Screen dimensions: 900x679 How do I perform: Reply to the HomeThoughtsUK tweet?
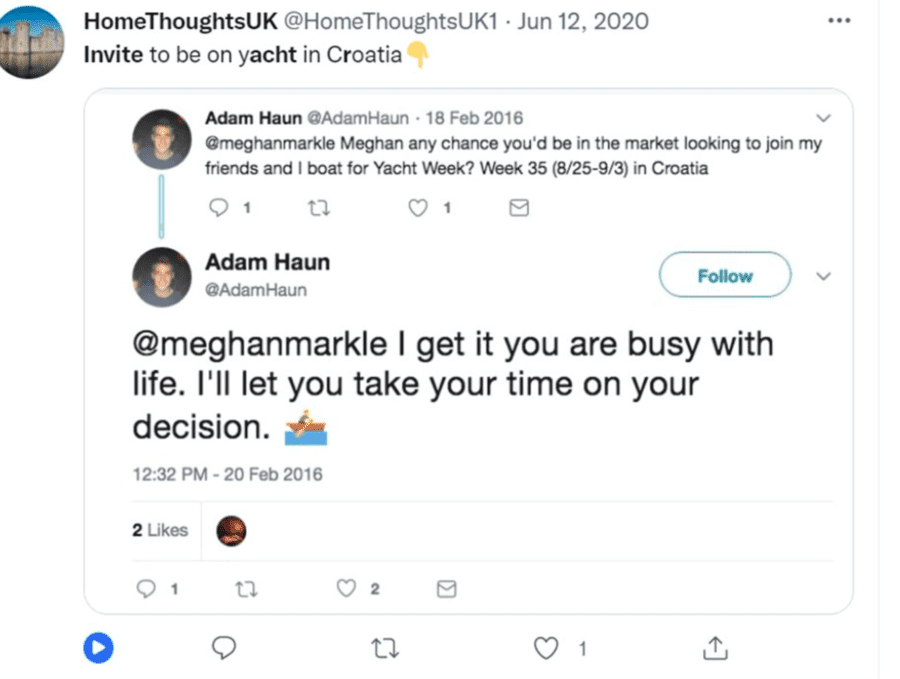pyautogui.click(x=225, y=649)
